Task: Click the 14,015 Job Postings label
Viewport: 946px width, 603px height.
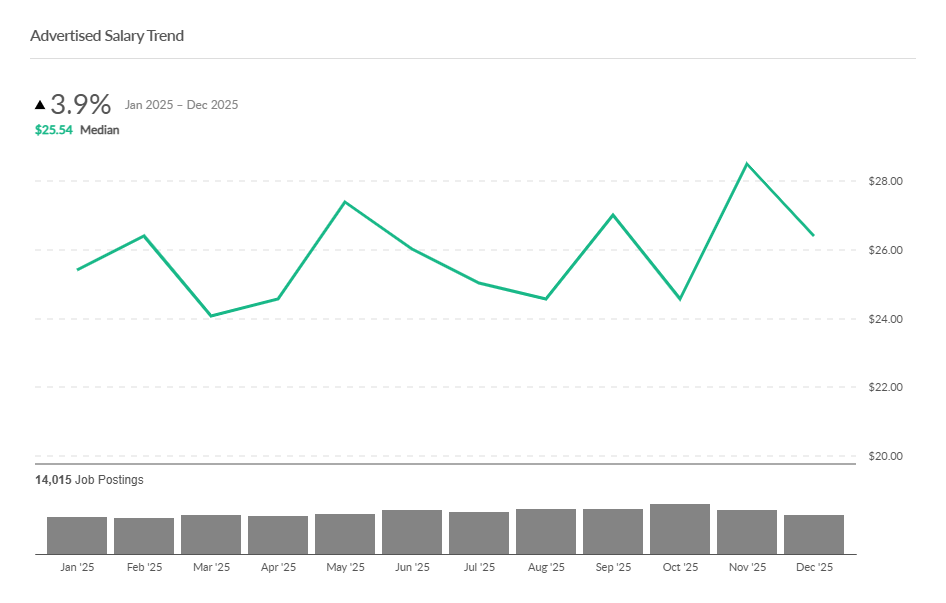Action: point(89,480)
